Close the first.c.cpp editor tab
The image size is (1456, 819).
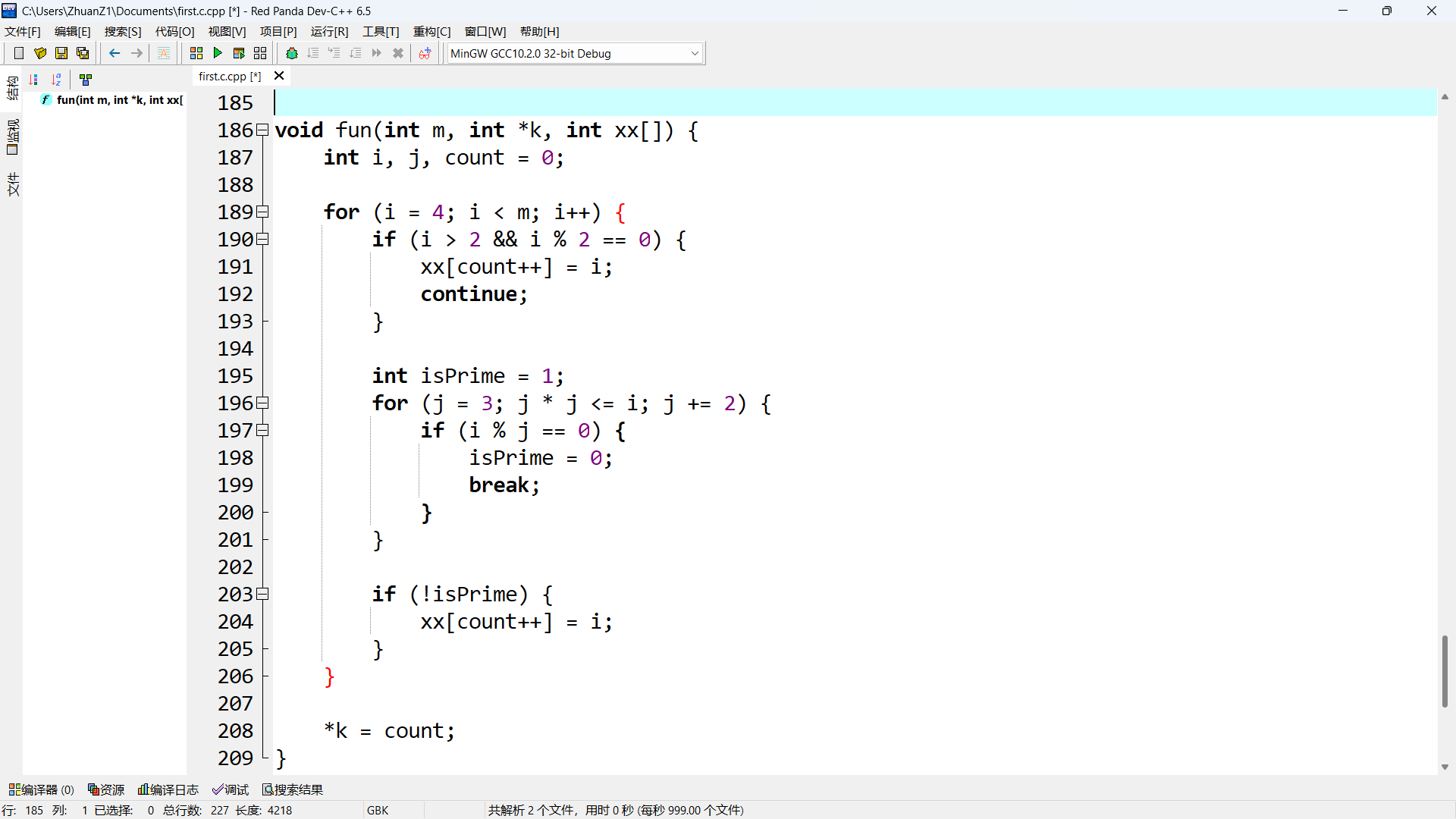pyautogui.click(x=279, y=76)
